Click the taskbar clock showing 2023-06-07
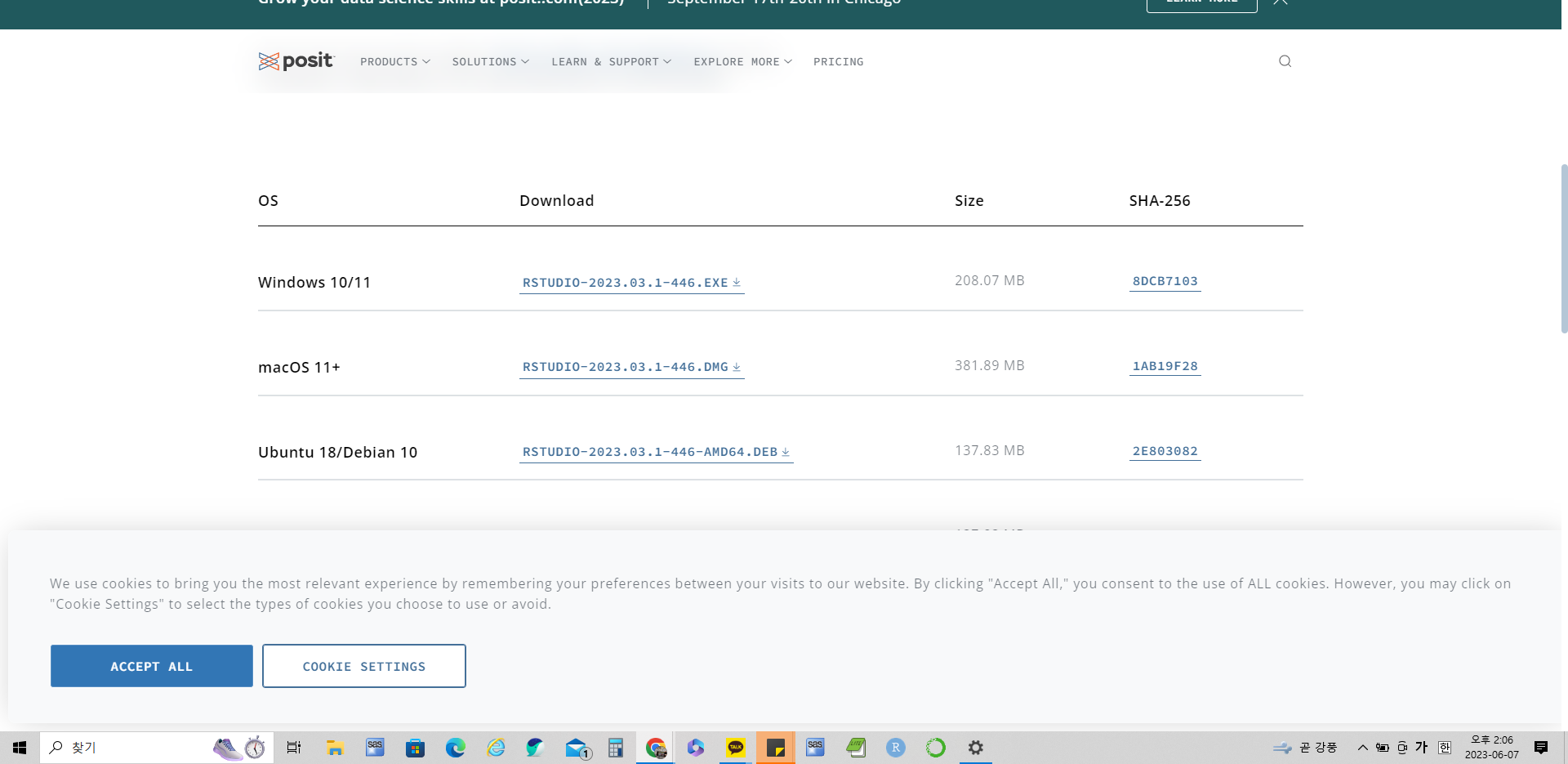The width and height of the screenshot is (1568, 764). 1492,748
